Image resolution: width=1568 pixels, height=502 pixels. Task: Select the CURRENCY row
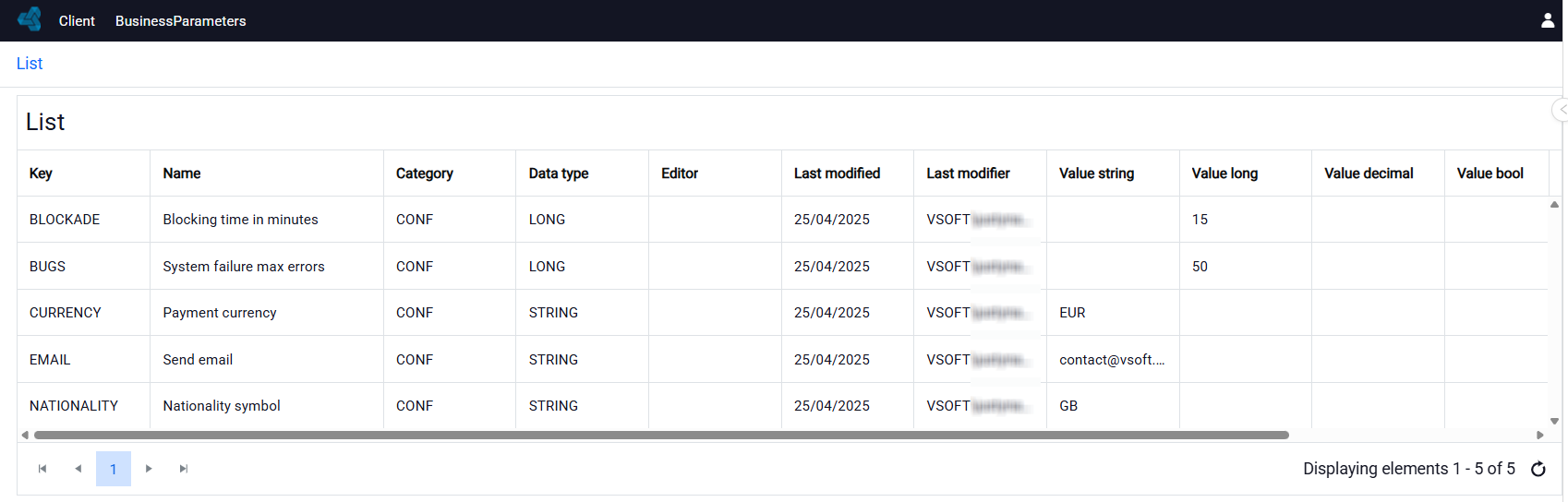coord(782,313)
